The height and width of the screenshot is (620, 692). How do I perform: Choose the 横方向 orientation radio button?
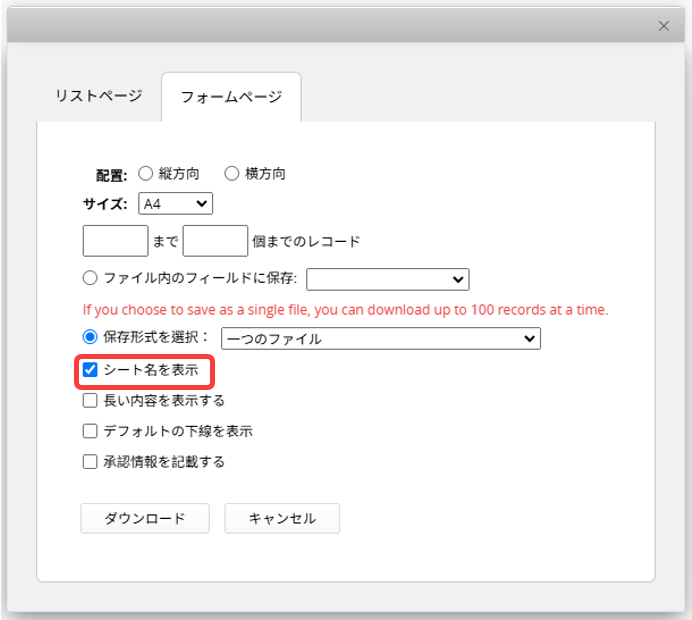click(x=231, y=173)
